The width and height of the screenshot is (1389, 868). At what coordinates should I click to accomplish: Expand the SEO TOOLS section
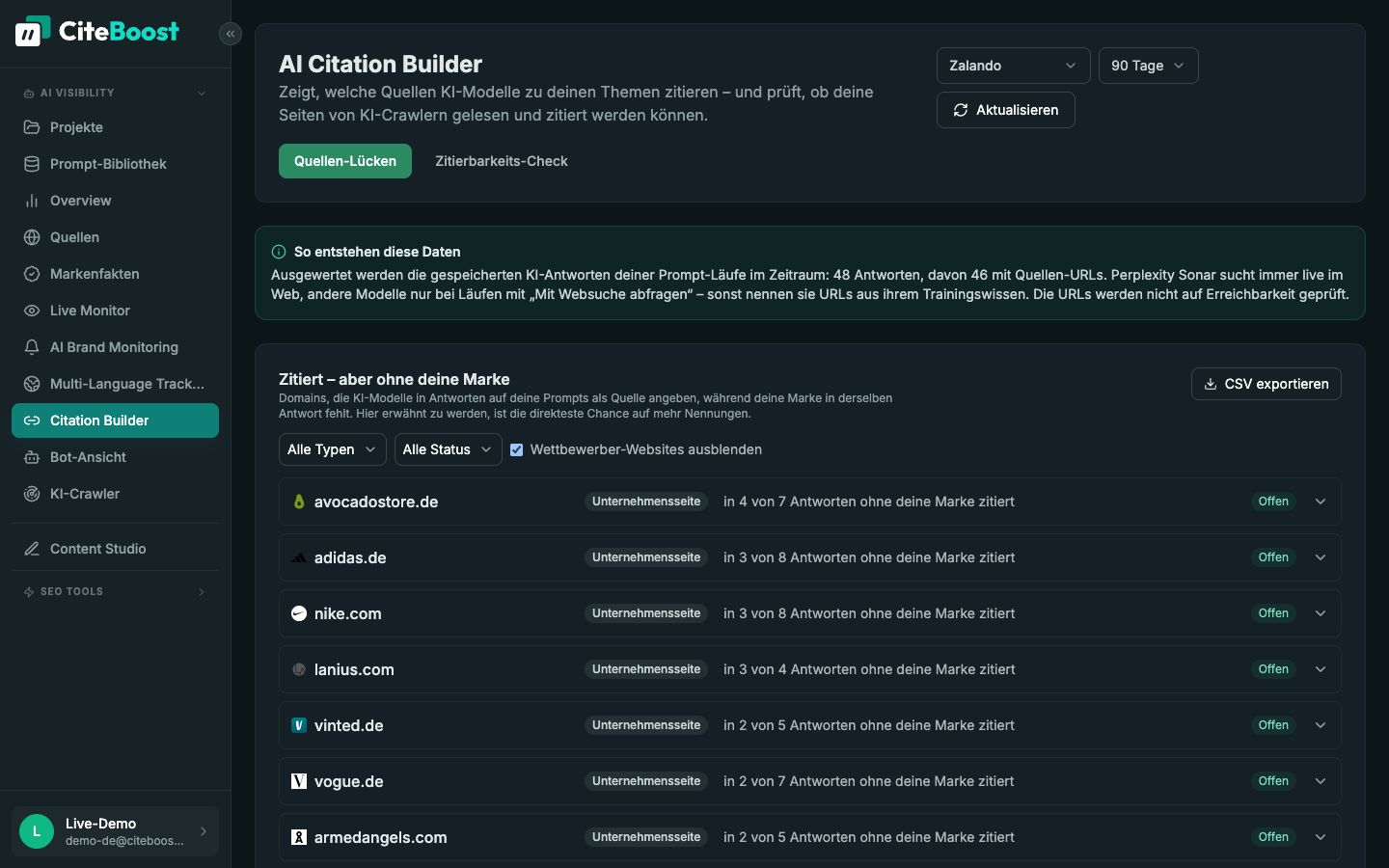pos(115,591)
